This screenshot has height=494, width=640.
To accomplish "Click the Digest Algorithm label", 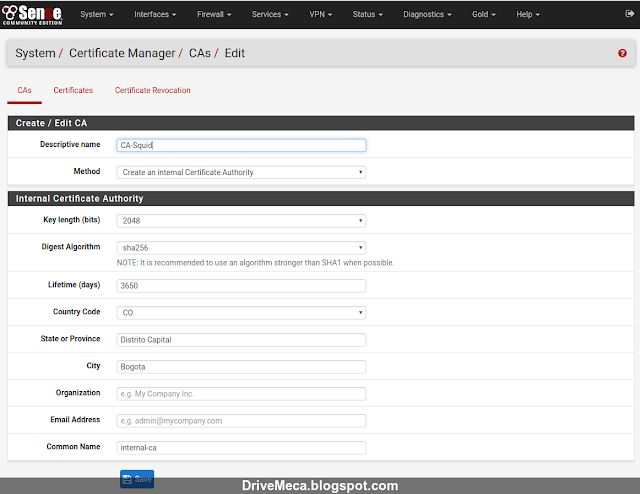I will [x=71, y=247].
